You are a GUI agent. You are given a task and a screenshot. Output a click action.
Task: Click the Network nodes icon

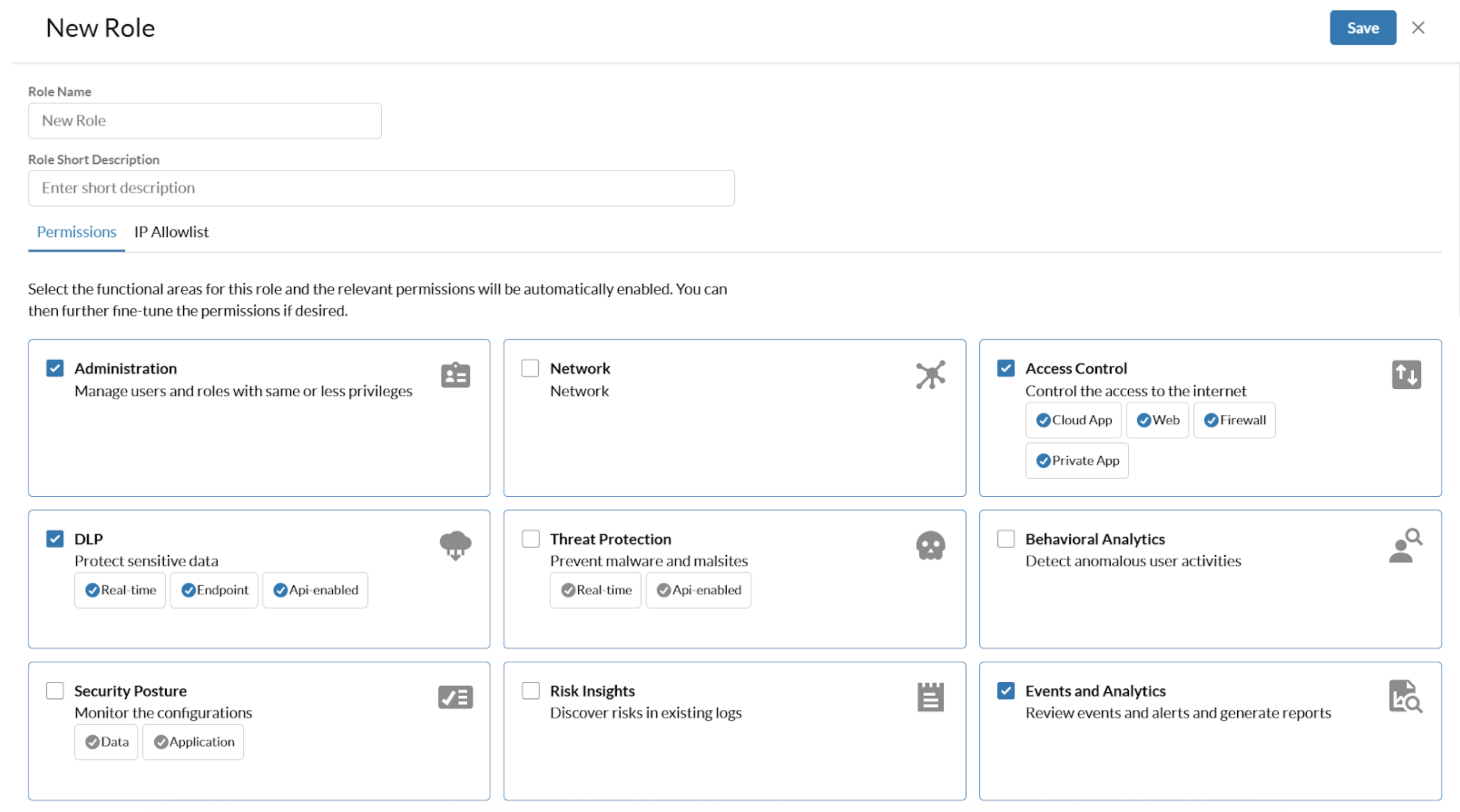click(930, 374)
